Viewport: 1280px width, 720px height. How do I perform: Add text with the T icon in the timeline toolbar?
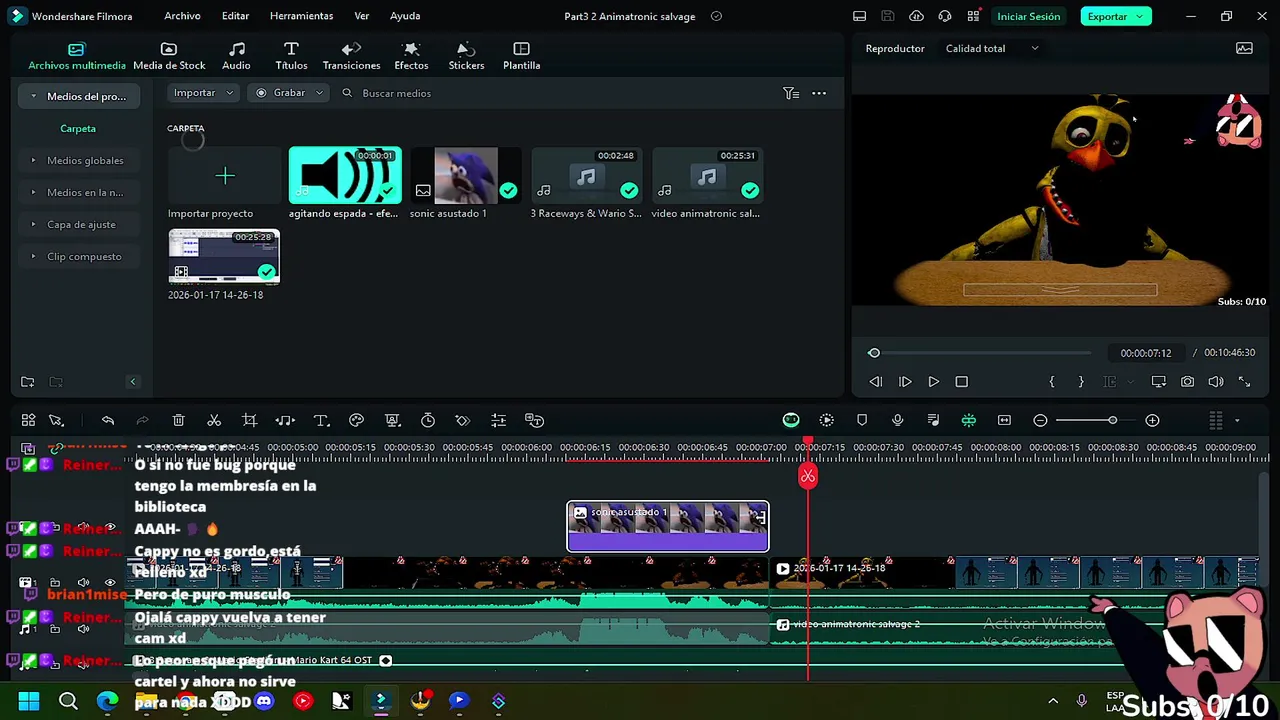[321, 421]
